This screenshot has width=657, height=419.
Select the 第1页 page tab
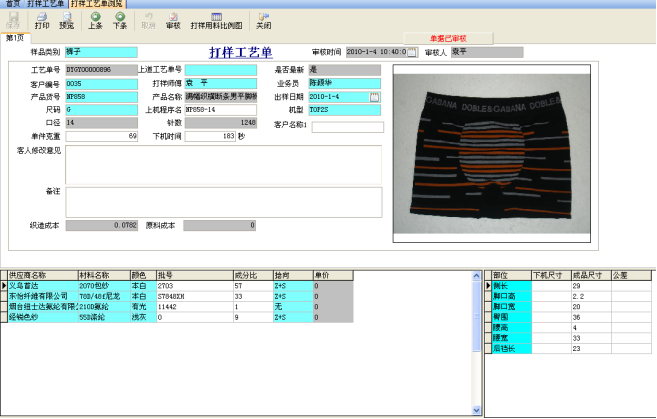pyautogui.click(x=15, y=38)
